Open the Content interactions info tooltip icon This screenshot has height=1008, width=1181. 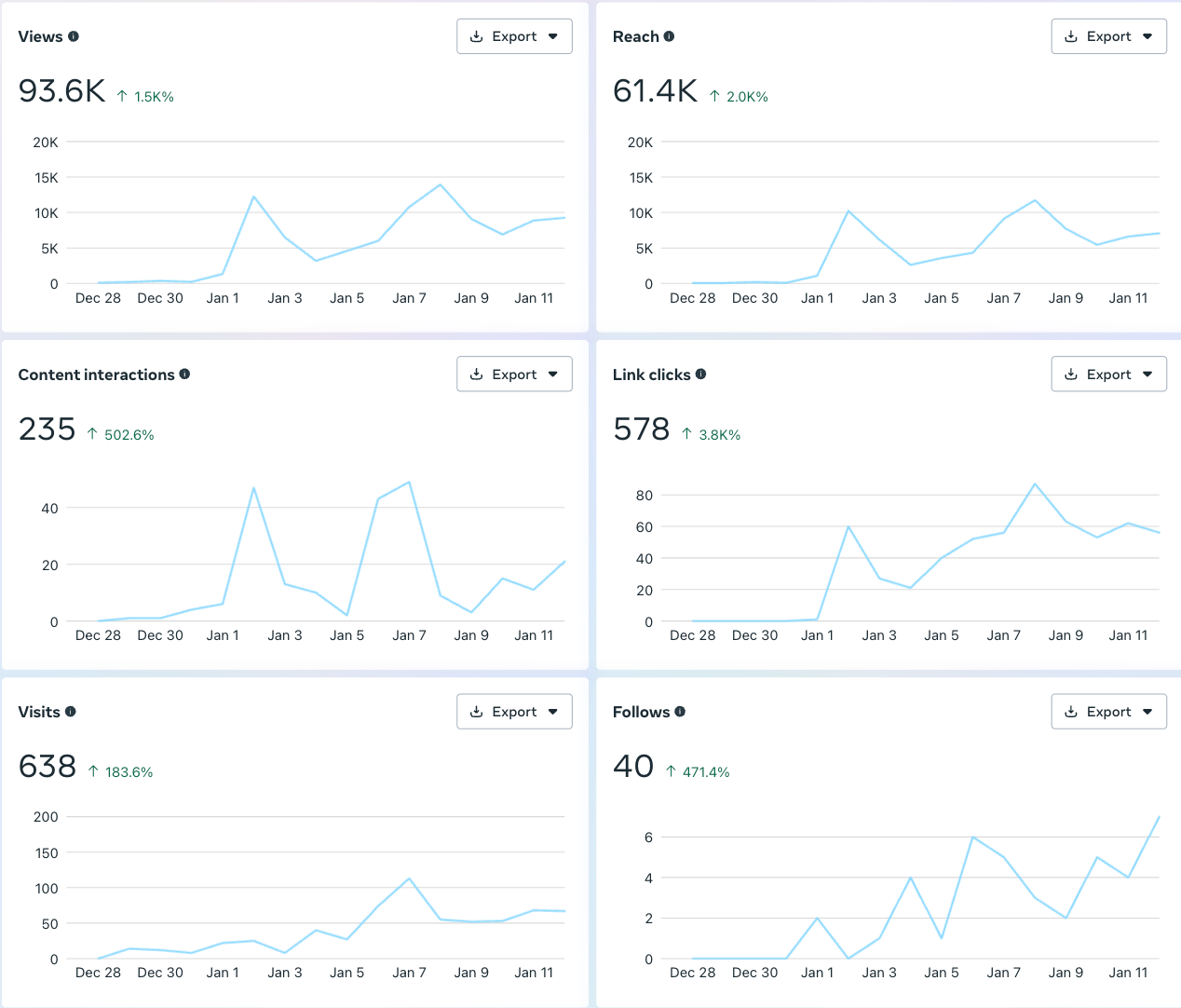[x=184, y=374]
